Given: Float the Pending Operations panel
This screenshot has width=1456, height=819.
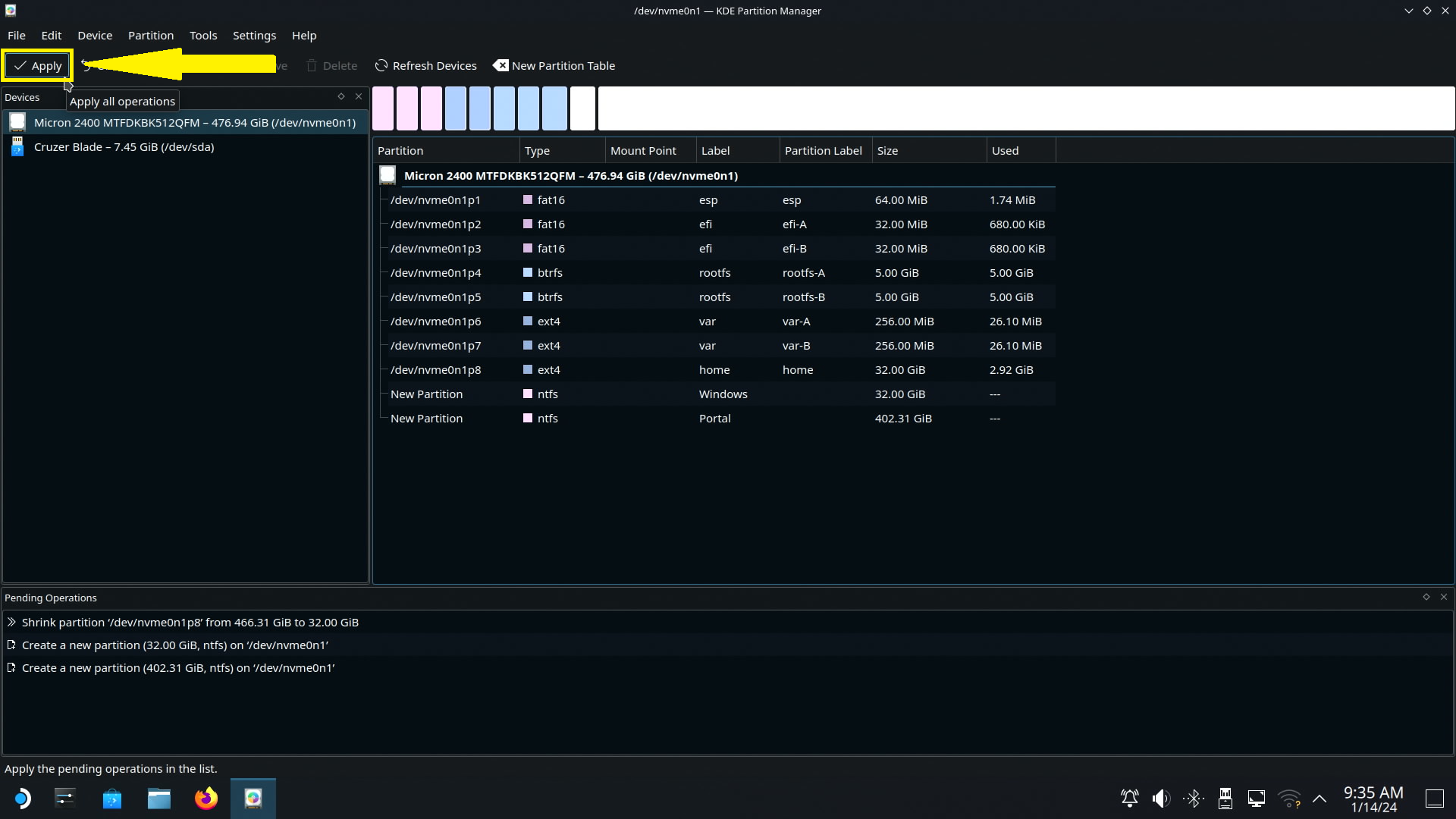Looking at the screenshot, I should pos(1426,597).
